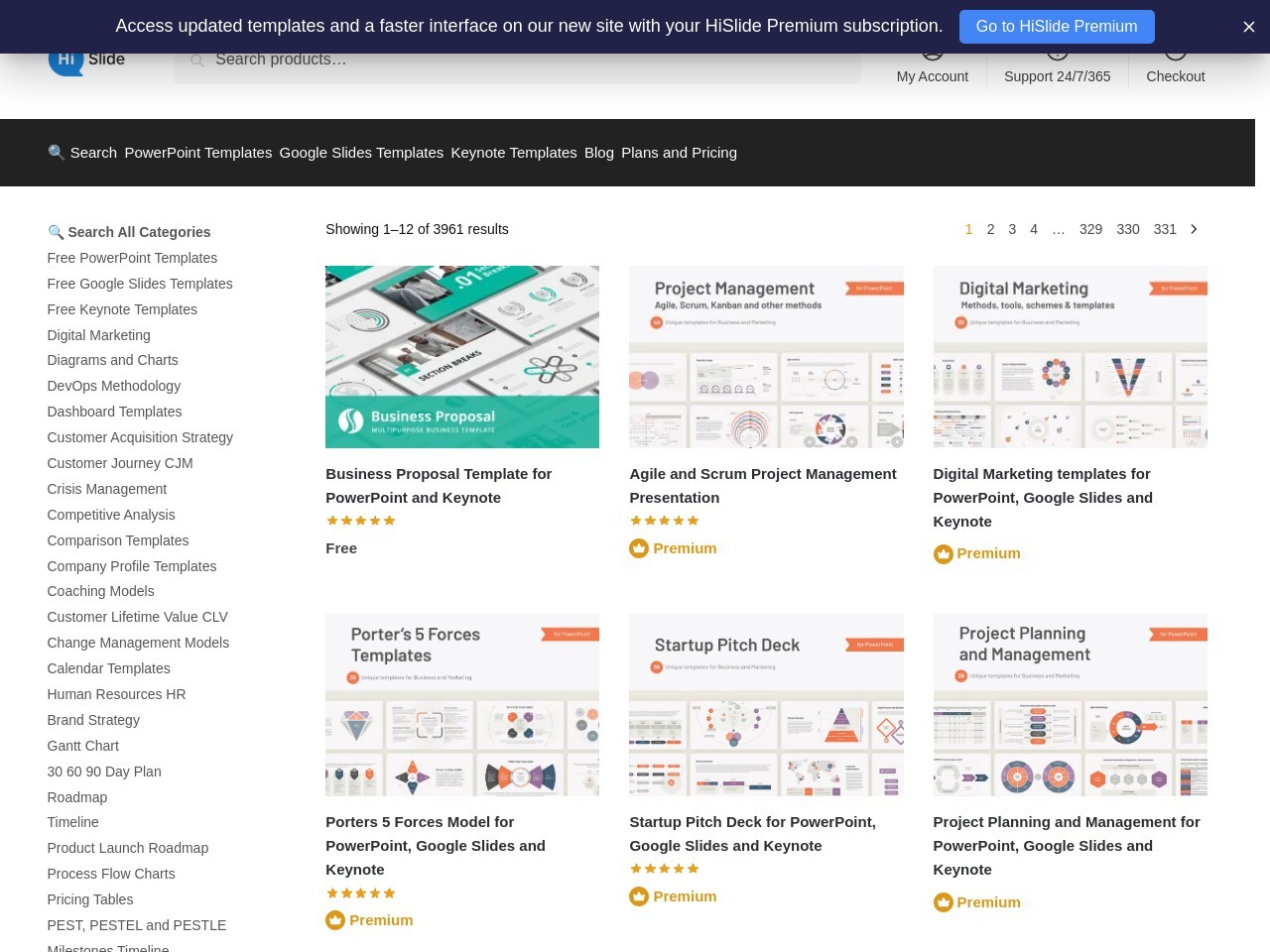
Task: Open PowerPoint Templates menu
Action: pos(197,153)
